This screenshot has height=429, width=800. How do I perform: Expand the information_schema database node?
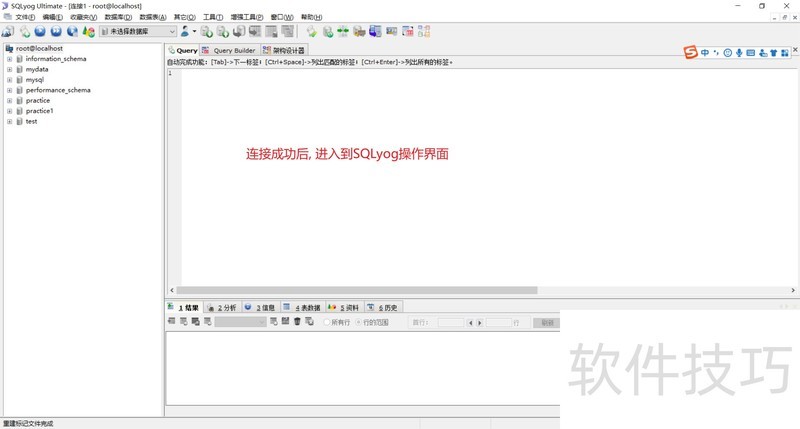point(9,59)
